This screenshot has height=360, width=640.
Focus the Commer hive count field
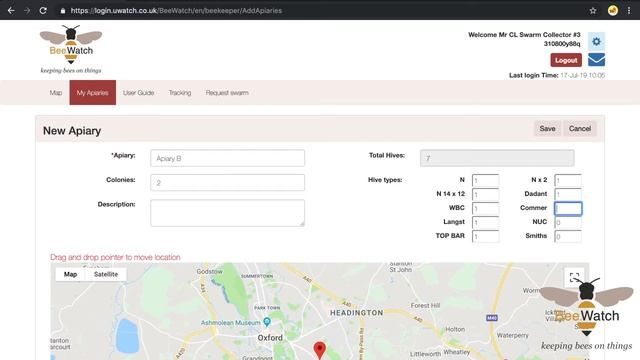(568, 209)
